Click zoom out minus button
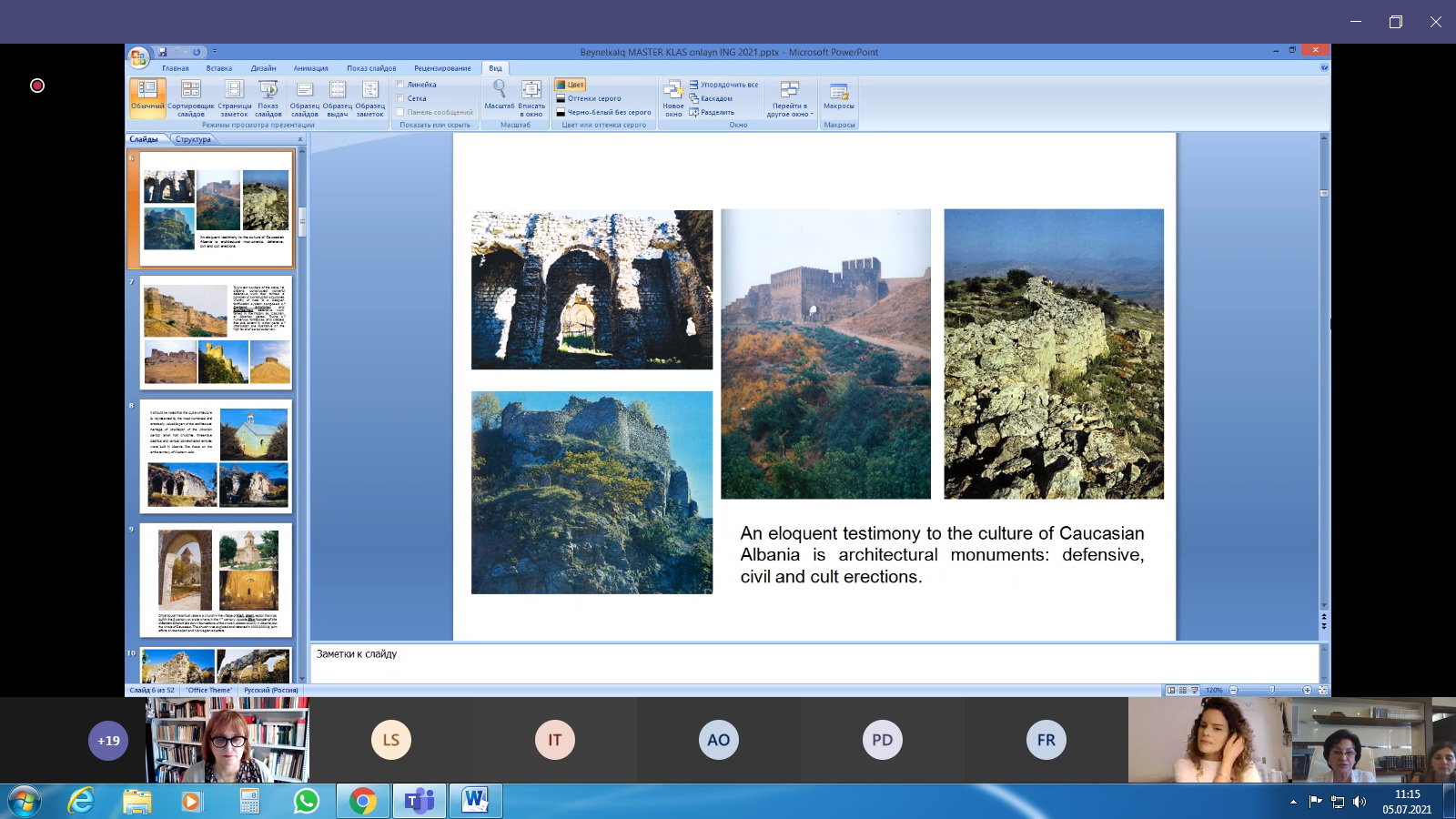Image resolution: width=1456 pixels, height=819 pixels. click(x=1234, y=690)
